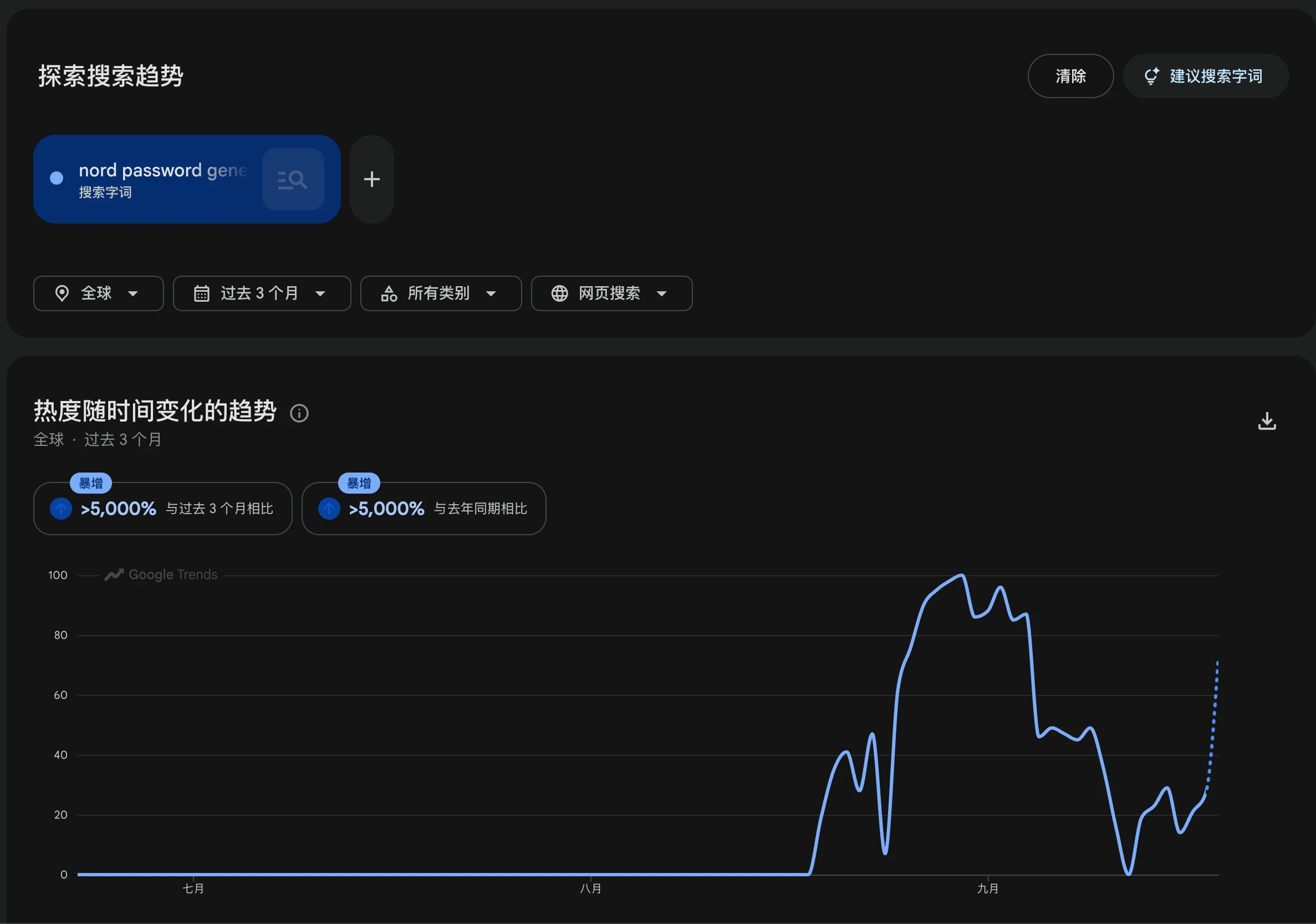
Task: Download the trend chart data
Action: (1267, 421)
